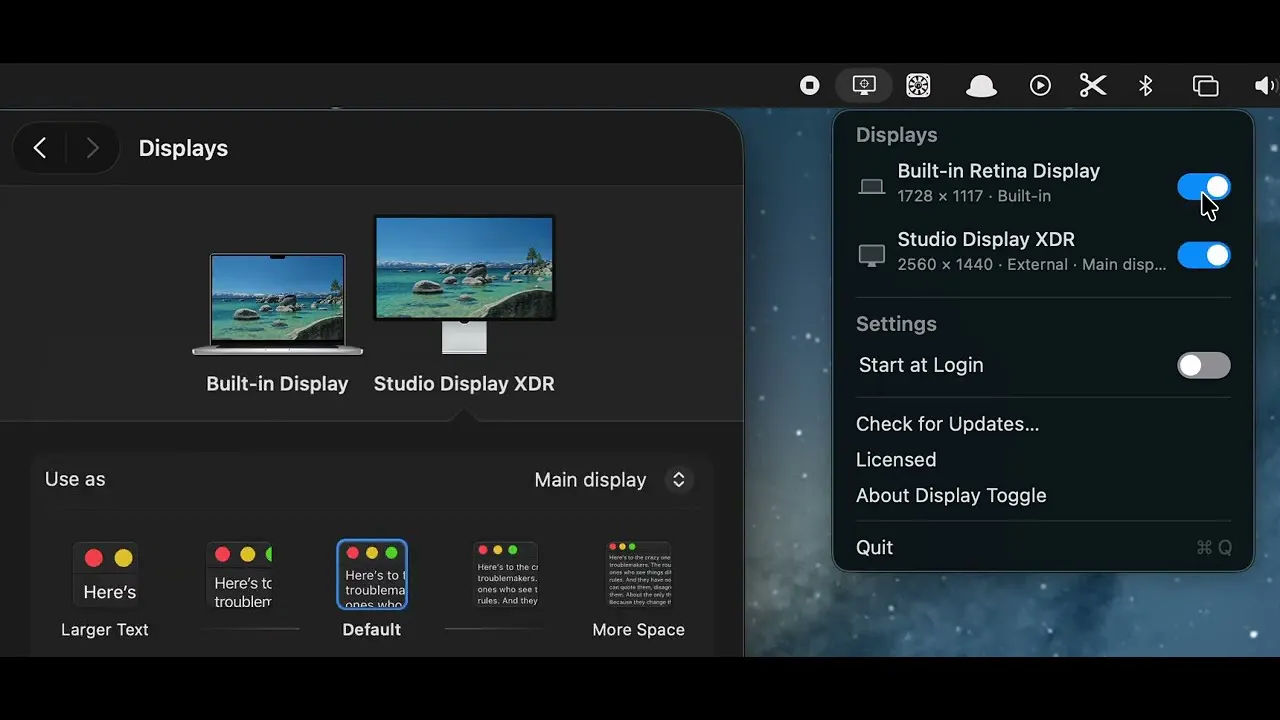This screenshot has height=720, width=1280.
Task: Click the 1728 × 1117 · Built-in text
Action: point(974,196)
